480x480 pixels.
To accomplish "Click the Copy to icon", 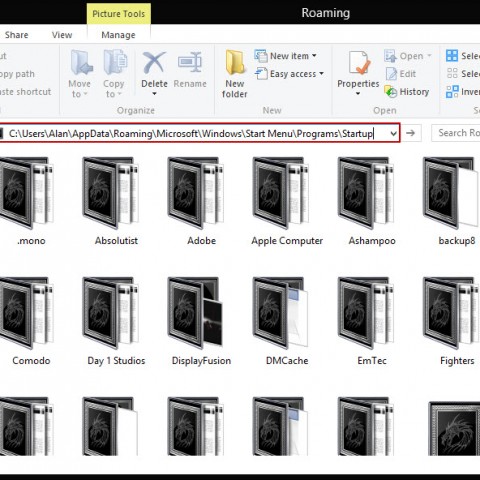I will tap(115, 63).
